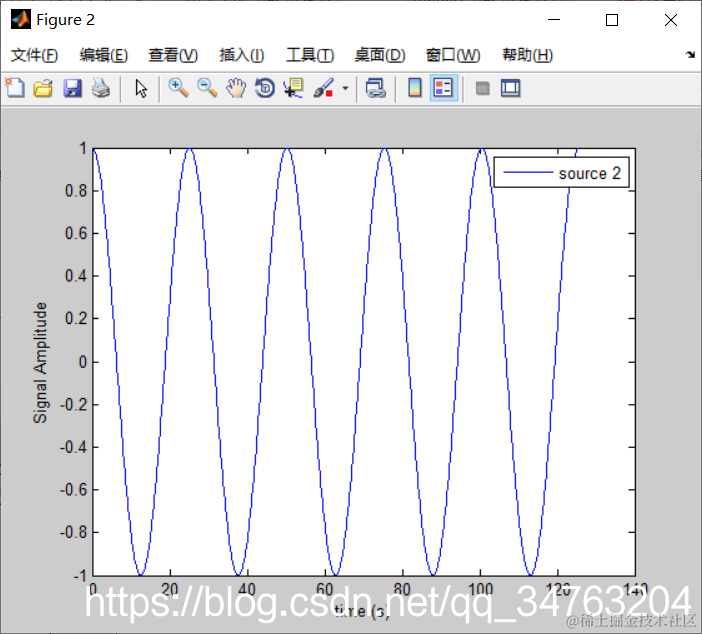Viewport: 702px width, 634px height.
Task: Open the 编辑(E) menu
Action: [103, 55]
